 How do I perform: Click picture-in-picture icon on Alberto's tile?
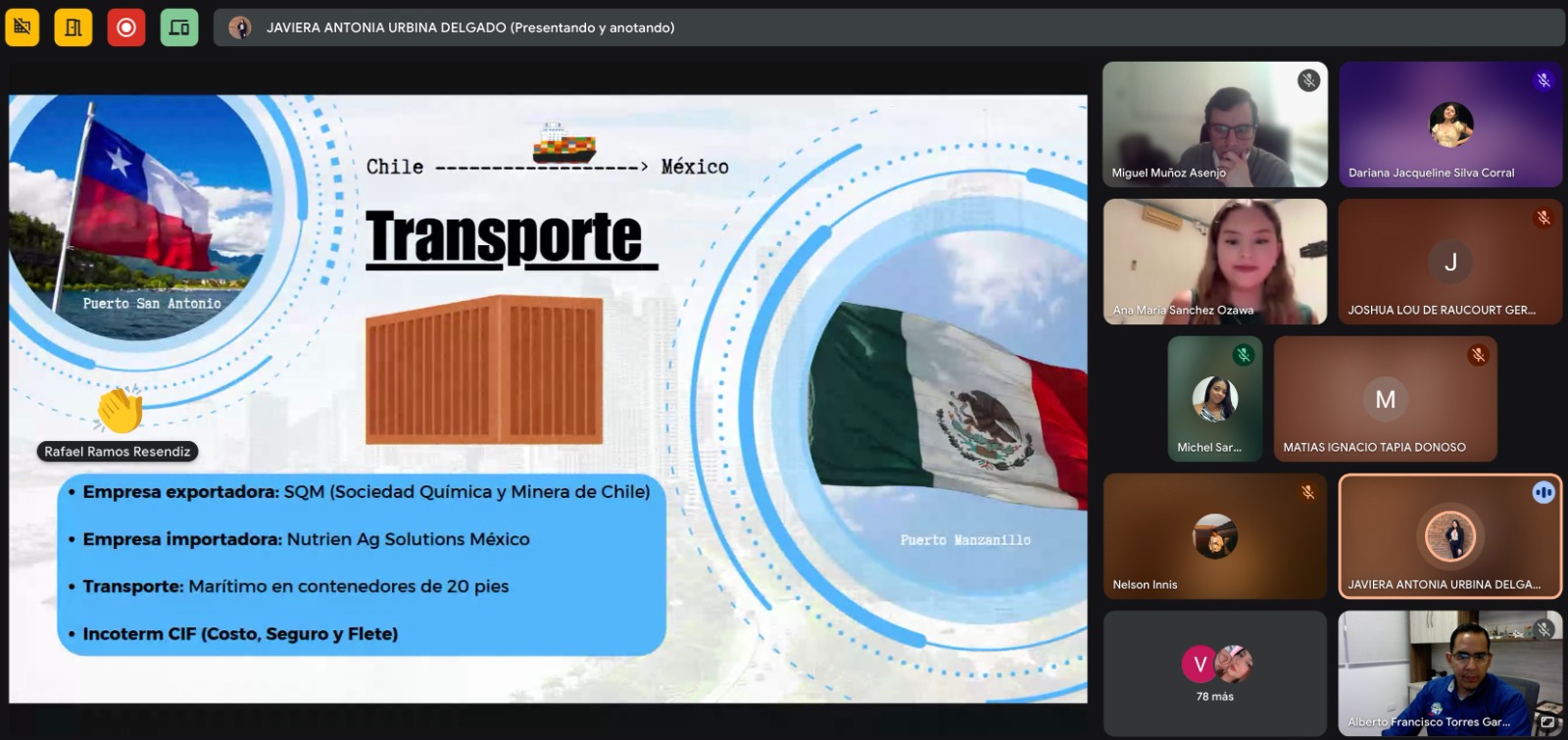coord(1547,722)
